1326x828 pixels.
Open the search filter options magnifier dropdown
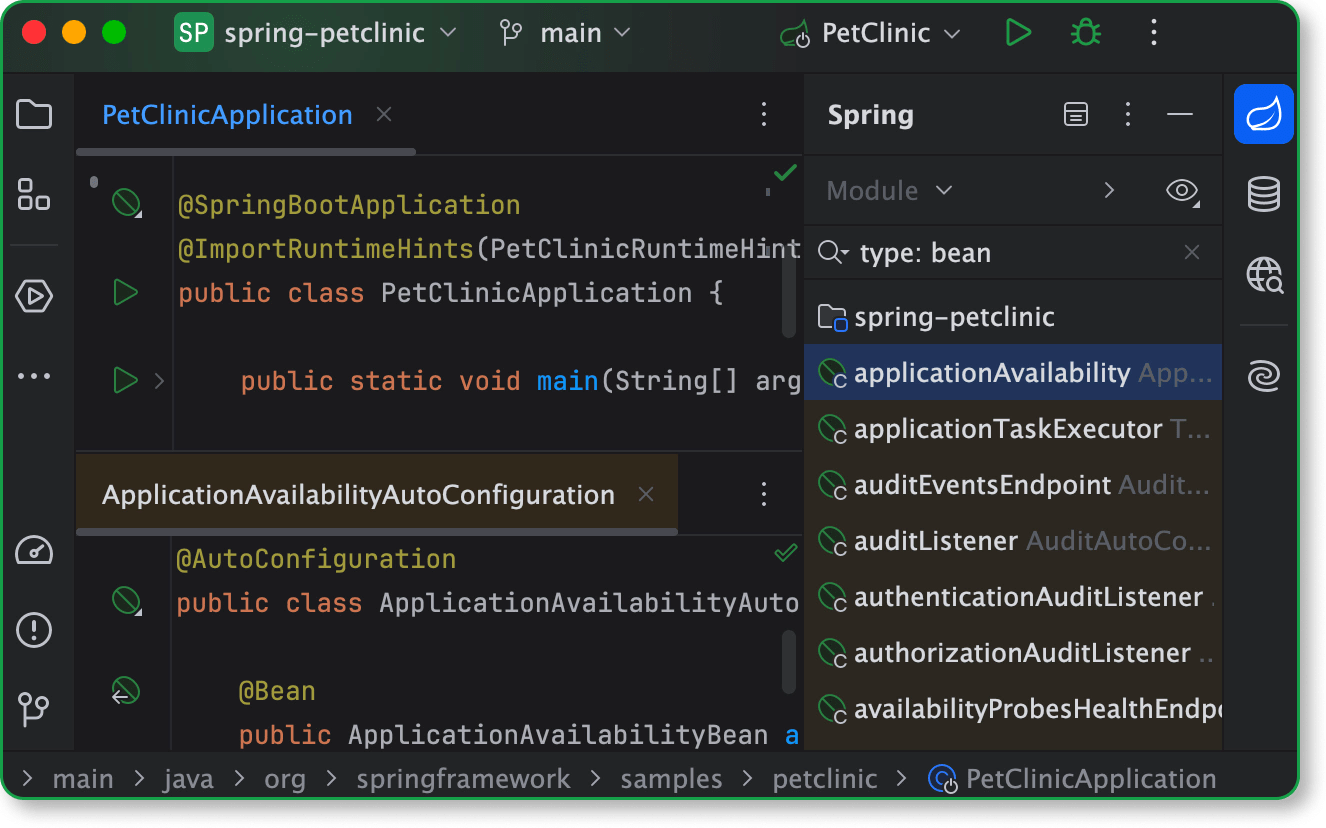834,253
